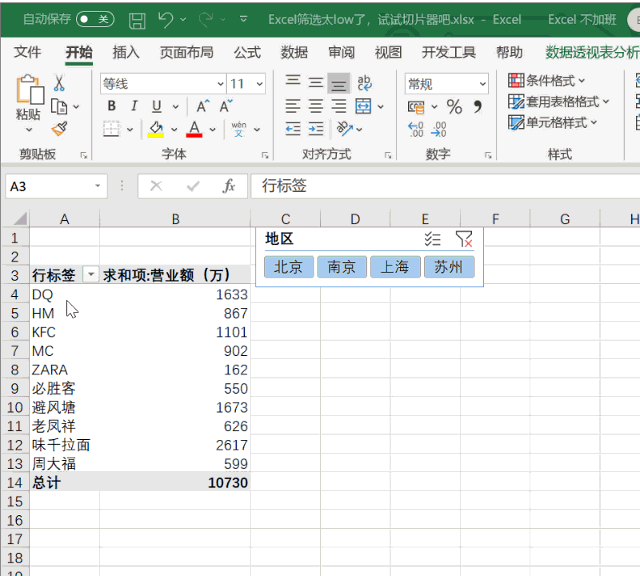Viewport: 640px width, 576px height.
Task: Toggle Underline formatting
Action: [156, 107]
